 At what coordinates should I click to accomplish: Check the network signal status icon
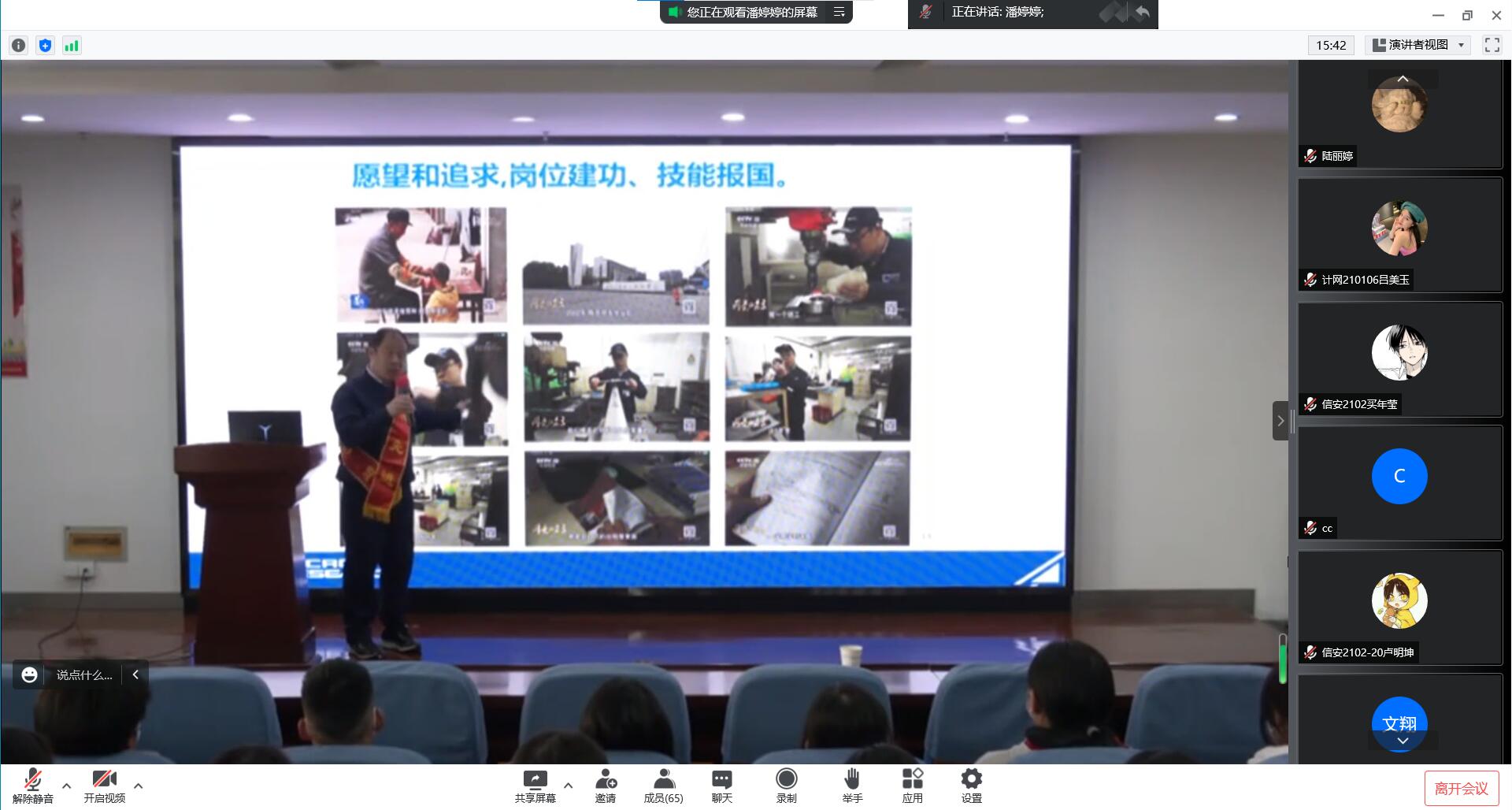pos(72,46)
